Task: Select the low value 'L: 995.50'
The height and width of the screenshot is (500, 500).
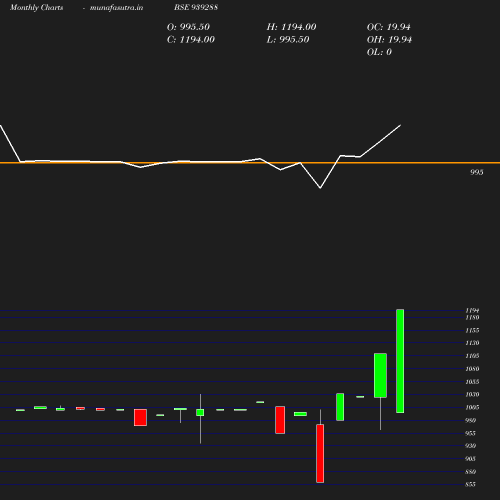Action: tap(288, 40)
